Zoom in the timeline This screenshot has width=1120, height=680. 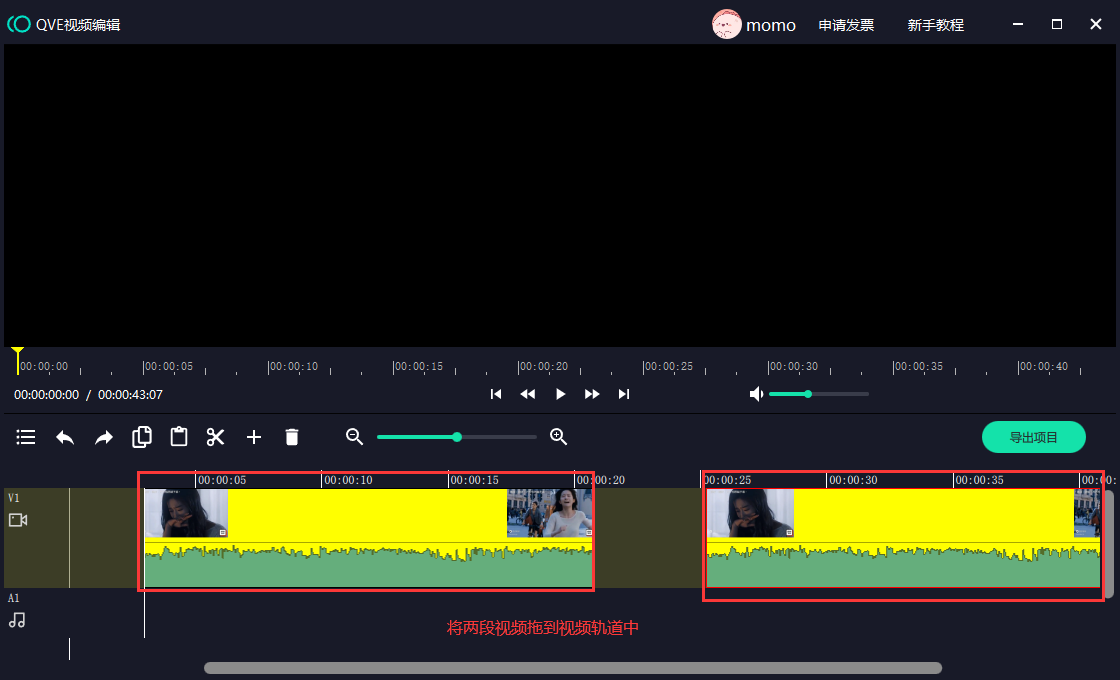pyautogui.click(x=559, y=437)
